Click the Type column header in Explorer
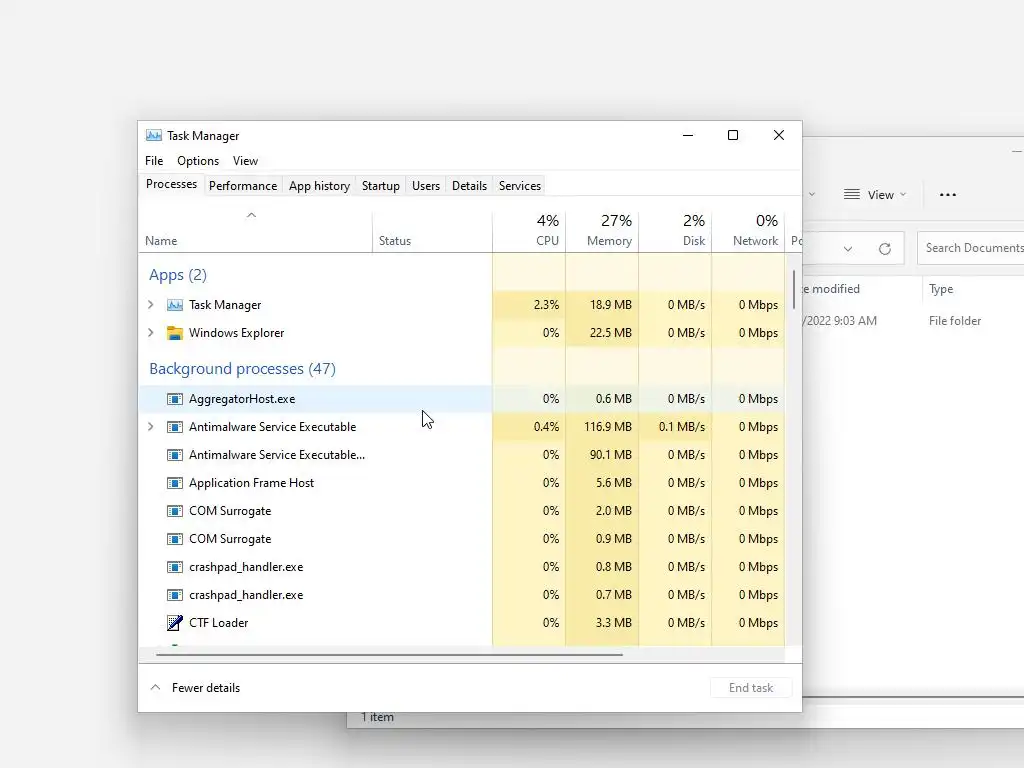This screenshot has height=768, width=1024. (x=941, y=289)
